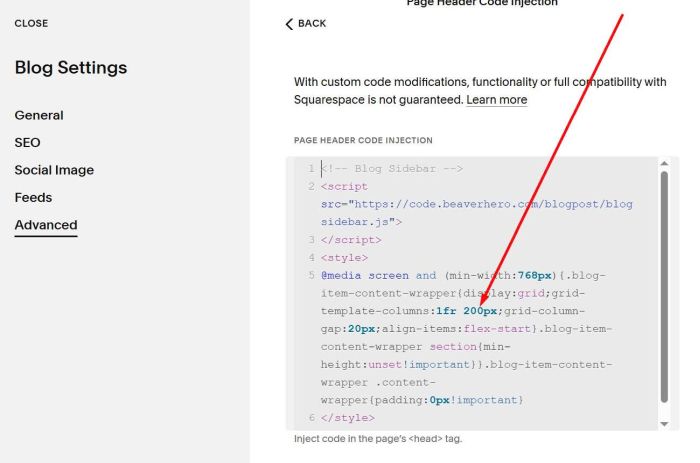The width and height of the screenshot is (700, 463).
Task: Open the Feeds settings tab
Action: (x=33, y=197)
